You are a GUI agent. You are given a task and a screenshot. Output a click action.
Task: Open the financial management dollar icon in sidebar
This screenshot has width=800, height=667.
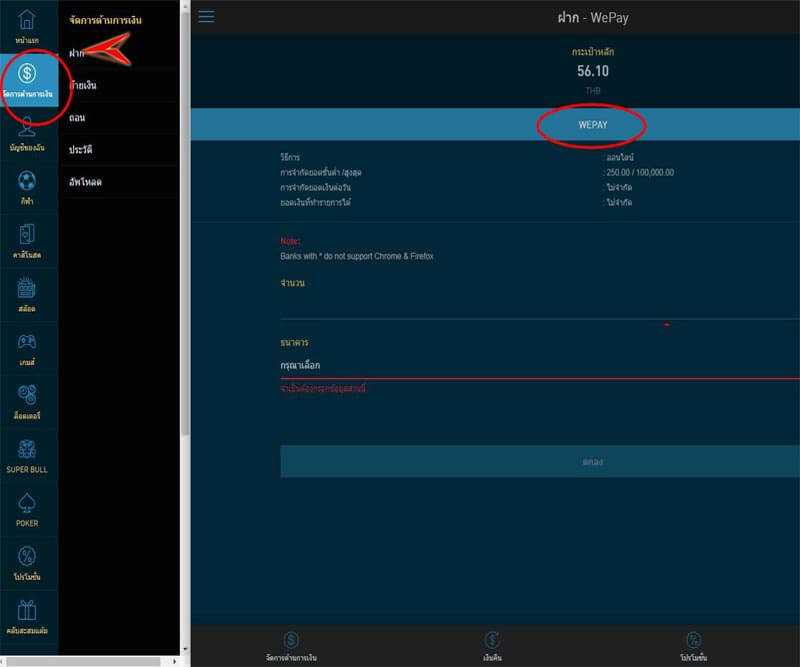(x=27, y=73)
